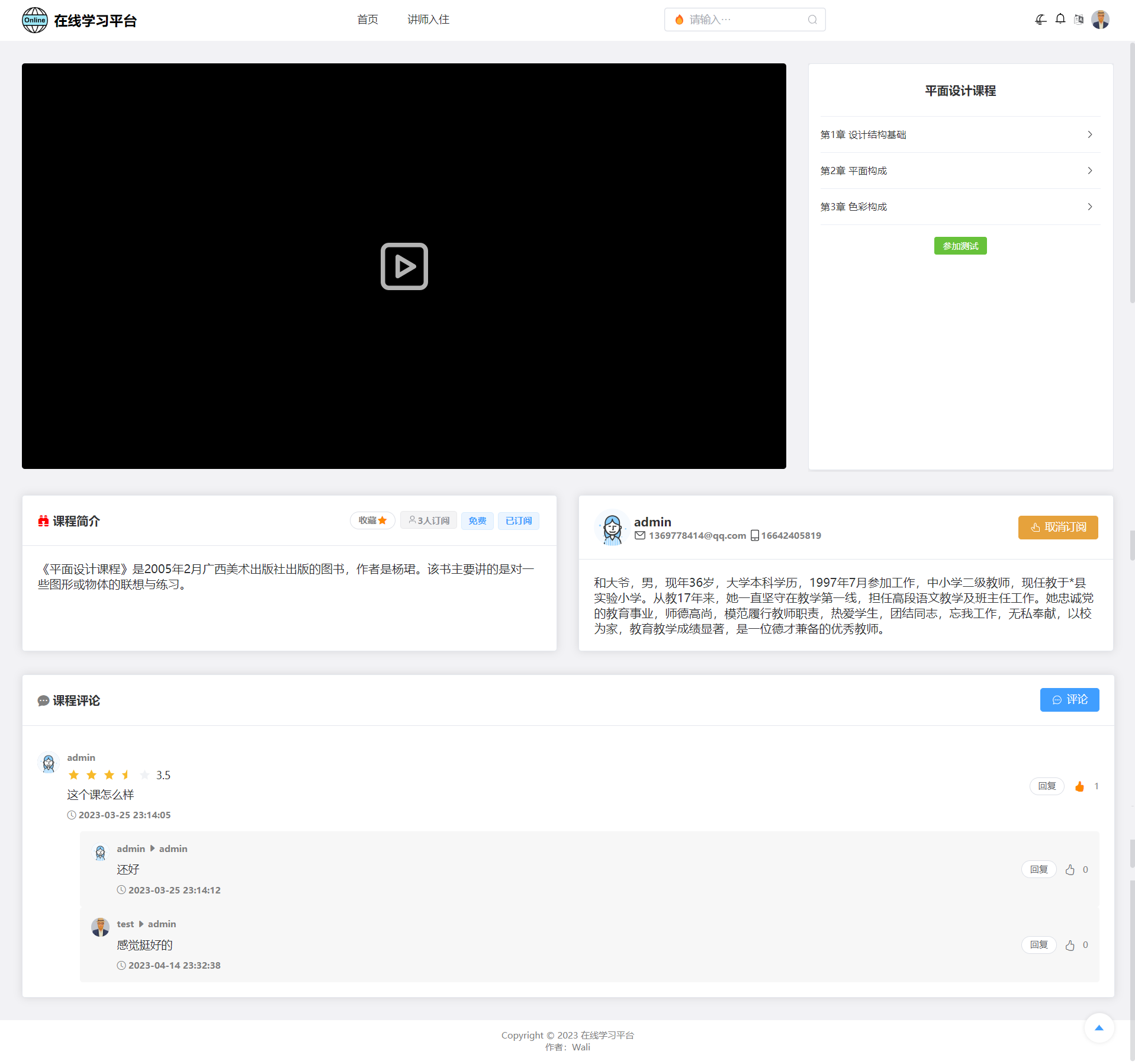Image resolution: width=1135 pixels, height=1064 pixels.
Task: Click the back-to-top arrow button
Action: (x=1099, y=1028)
